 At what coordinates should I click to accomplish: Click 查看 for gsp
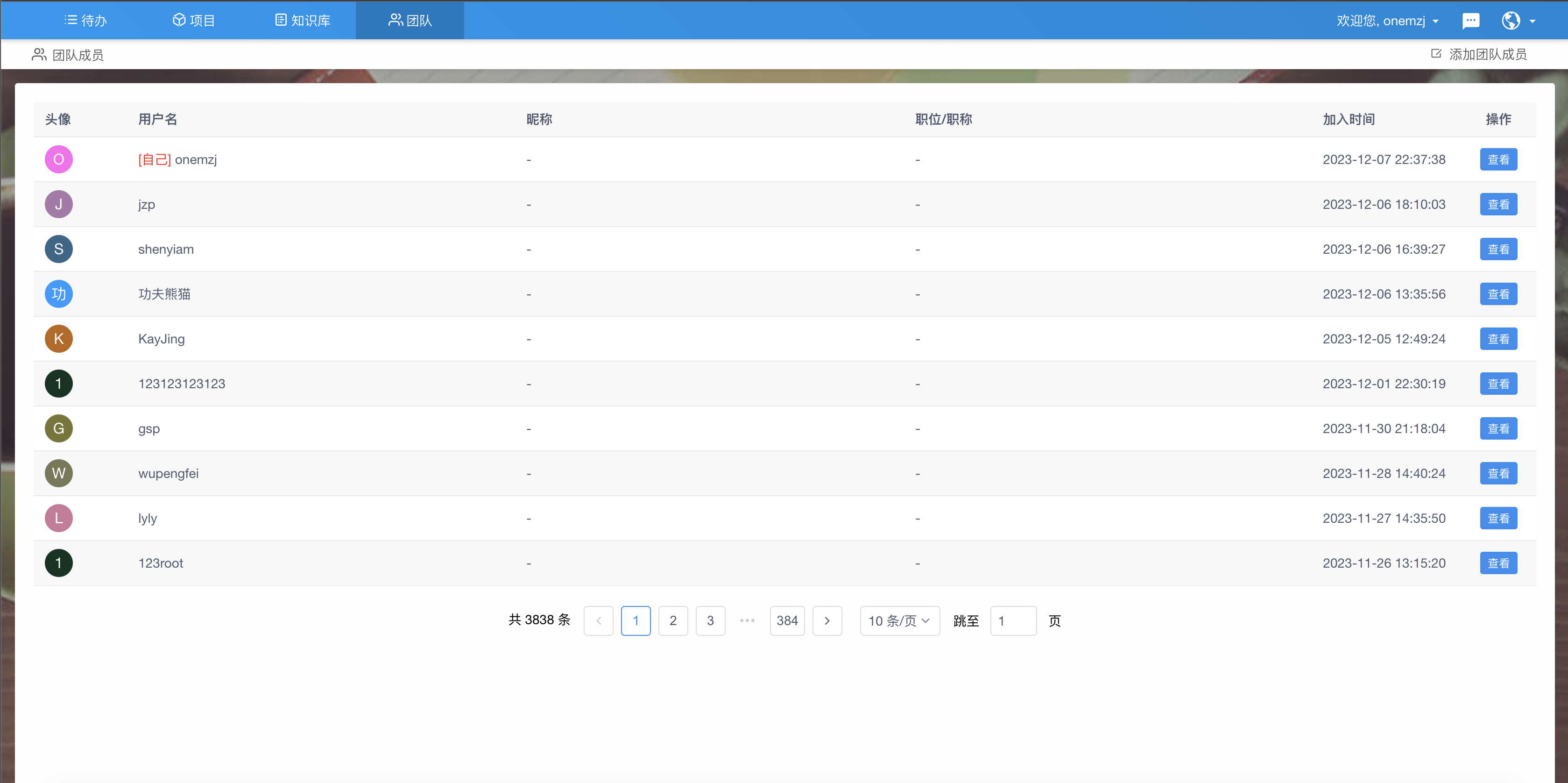click(1498, 428)
